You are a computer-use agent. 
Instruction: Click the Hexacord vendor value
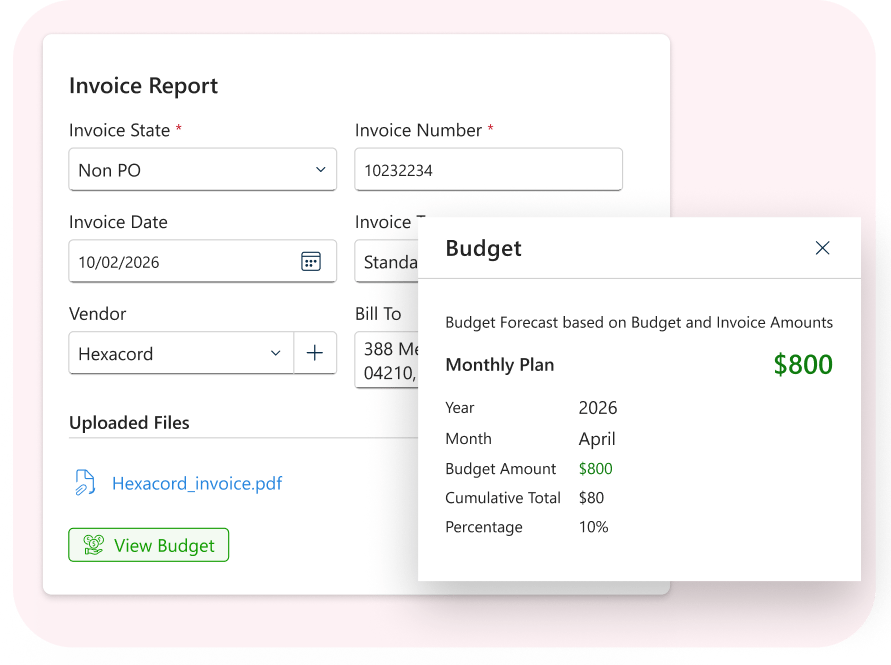tap(115, 354)
